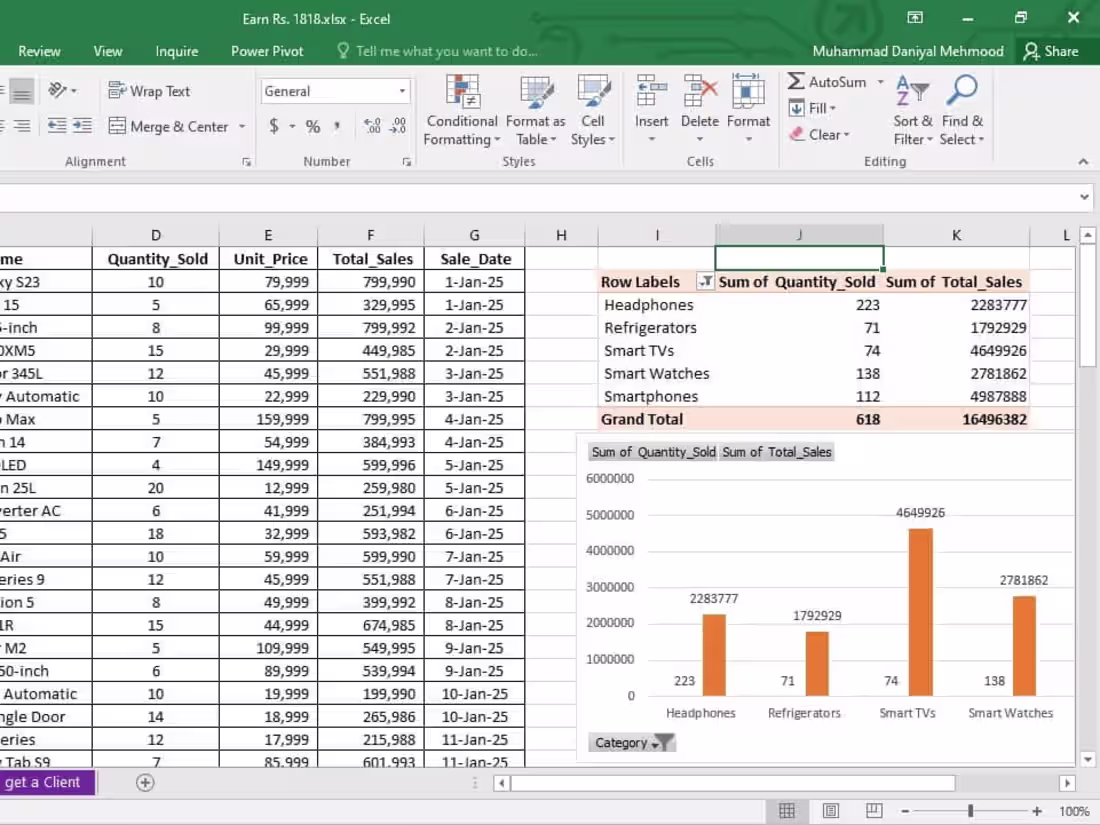Click Sum of Total_Sales chart field button
Viewport: 1100px width, 825px height.
pos(777,452)
